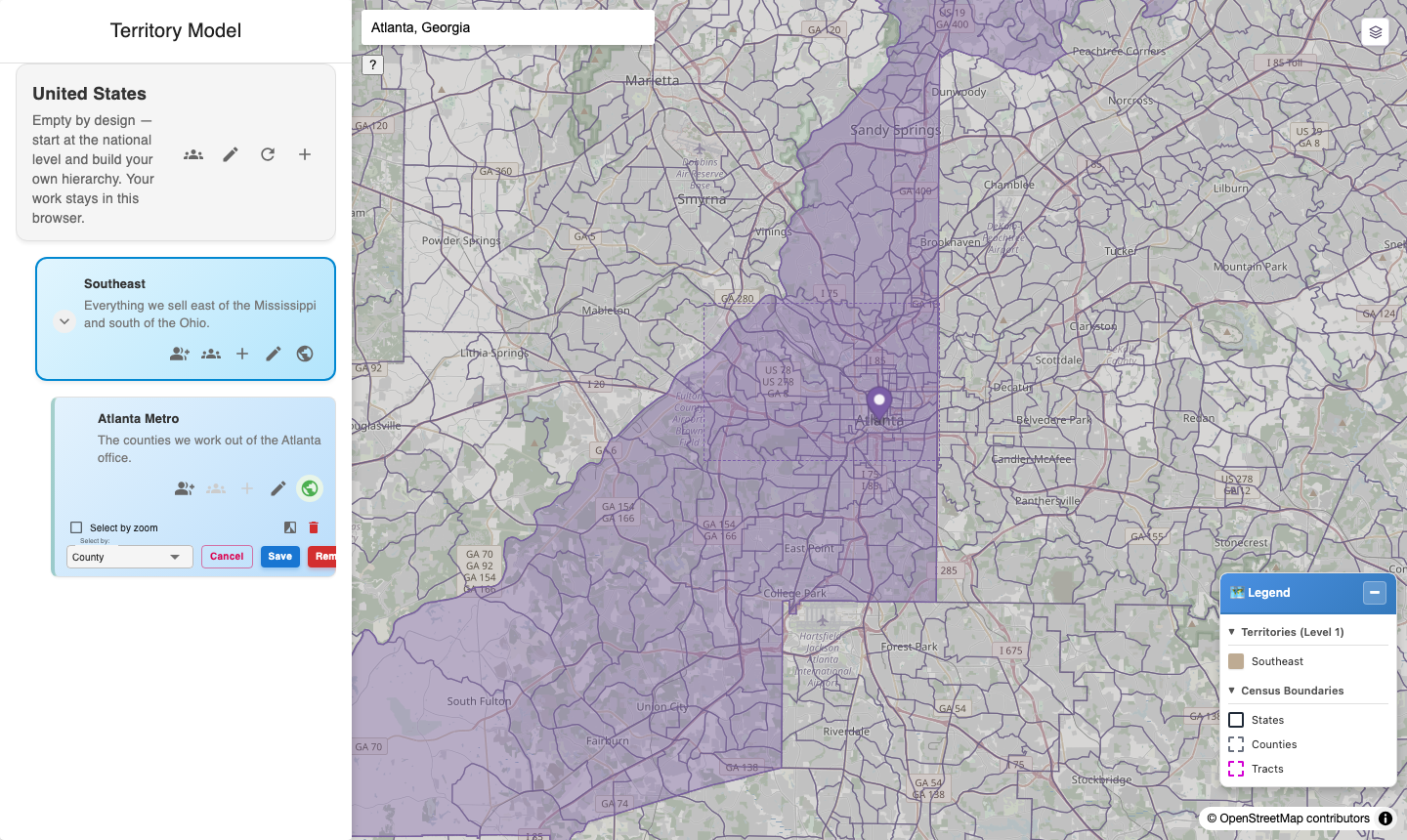This screenshot has width=1407, height=840.
Task: Click the purple Atlanta location pin
Action: [879, 403]
